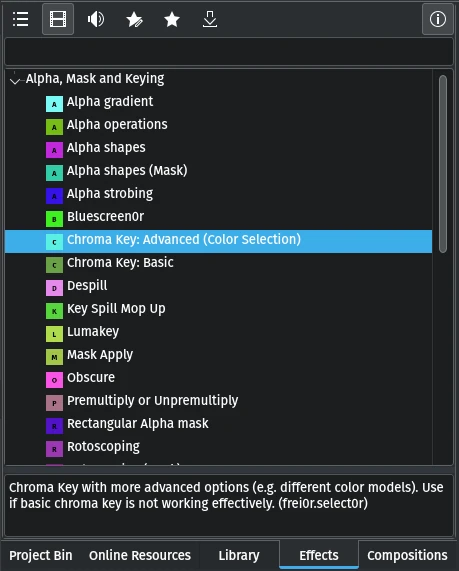459x571 pixels.
Task: Switch to the Library tab
Action: (239, 555)
